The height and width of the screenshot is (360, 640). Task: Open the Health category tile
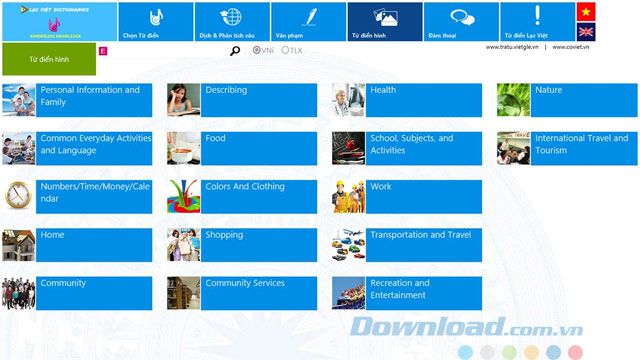pyautogui.click(x=407, y=100)
